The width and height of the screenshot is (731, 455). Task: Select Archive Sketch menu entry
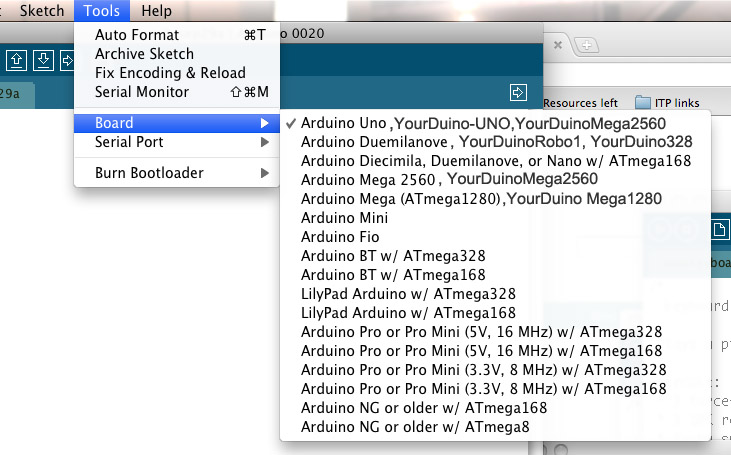coord(177,54)
